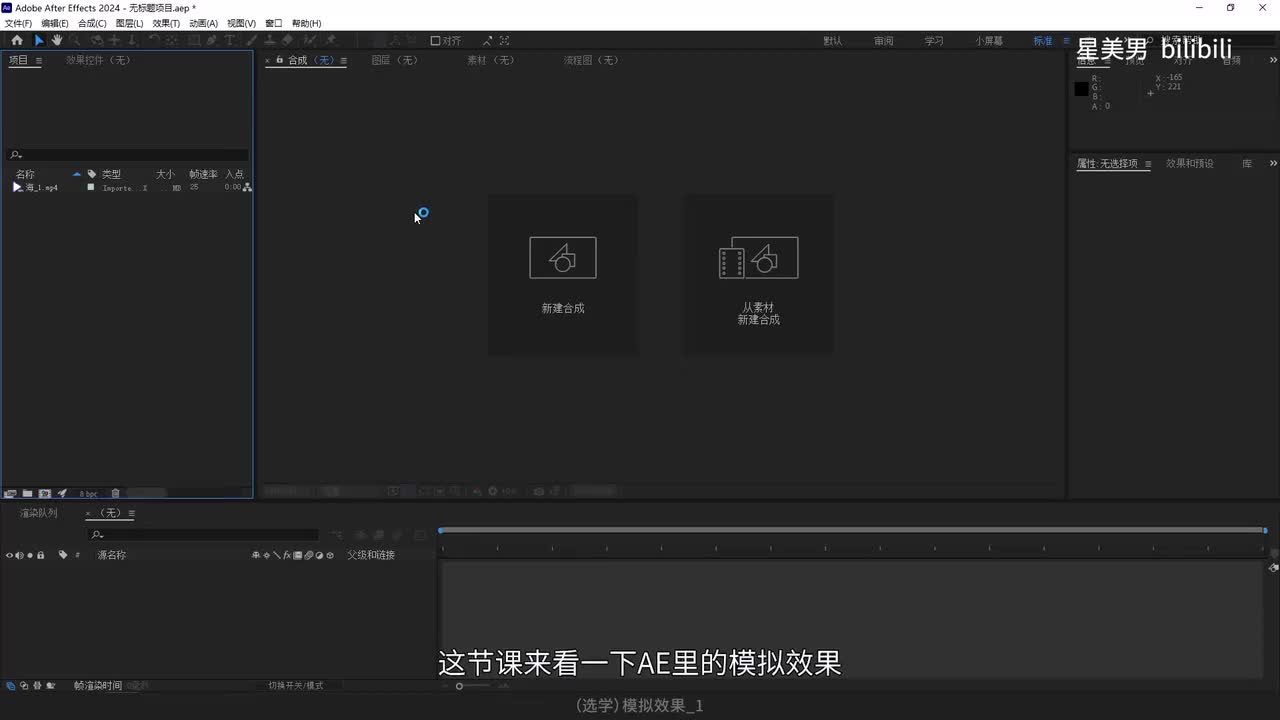Toggle the lock column header
Viewport: 1280px width, 720px height.
[41, 555]
